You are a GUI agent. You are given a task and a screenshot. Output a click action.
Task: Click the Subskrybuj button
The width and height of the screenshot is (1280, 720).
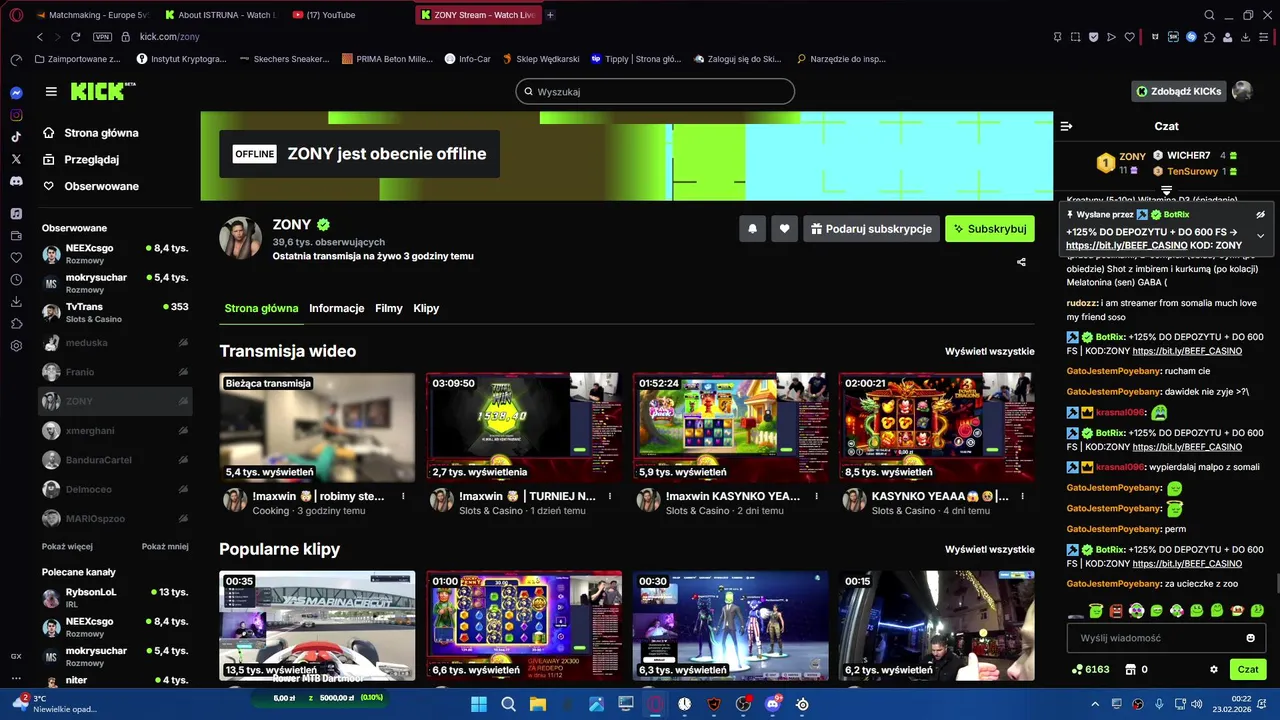coord(990,229)
